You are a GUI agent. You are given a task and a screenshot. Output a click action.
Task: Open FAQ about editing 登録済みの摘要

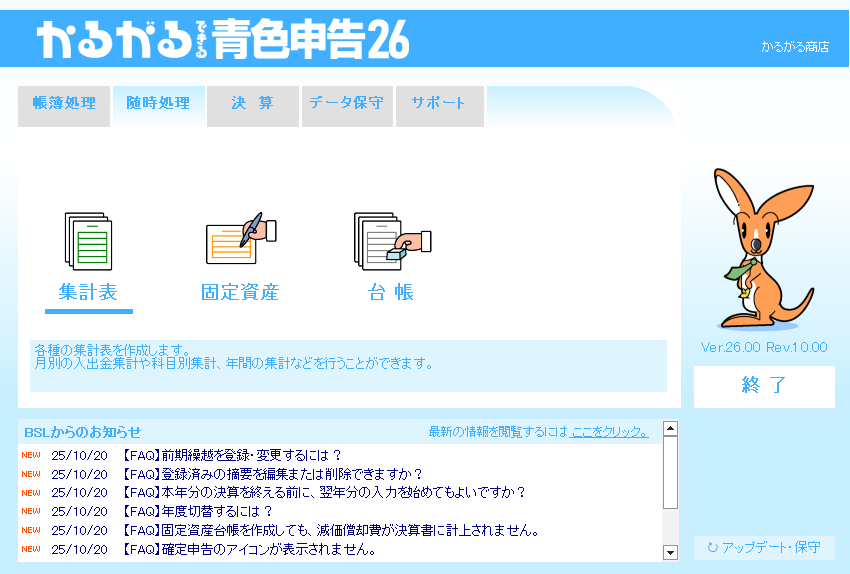coord(272,474)
